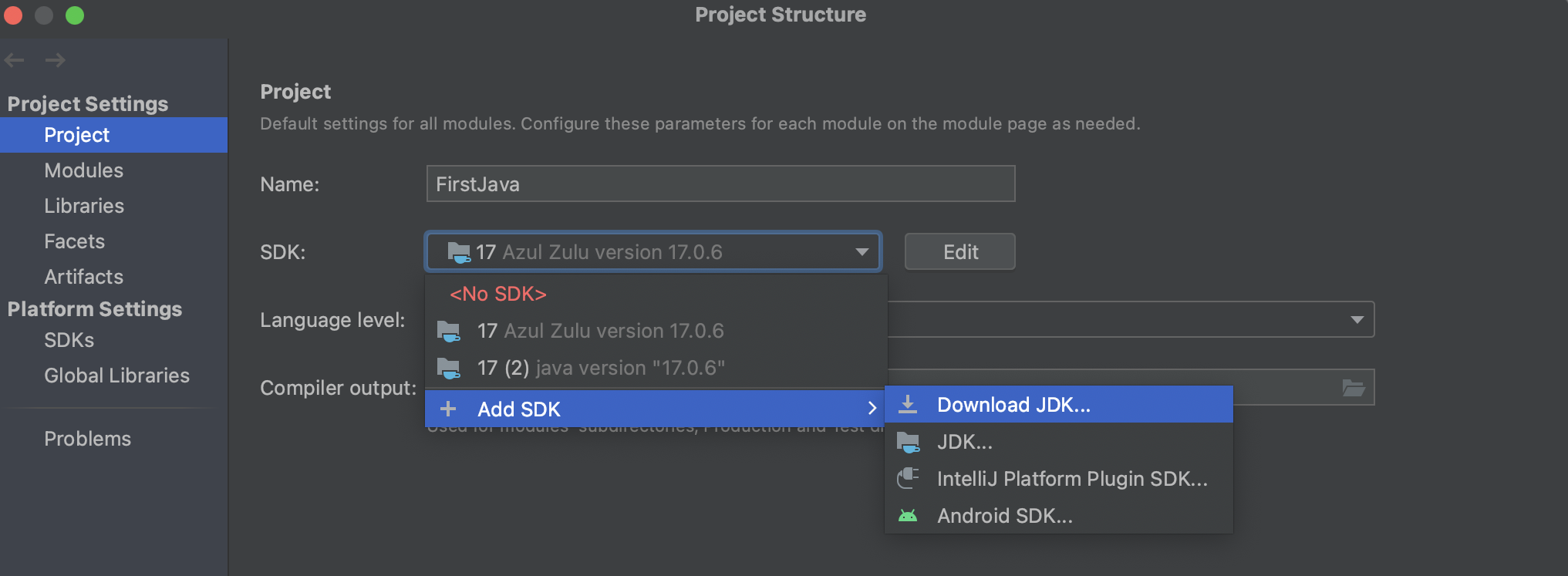Choose 17 Azul Zulu version 17.0.6 from list

tap(656, 331)
